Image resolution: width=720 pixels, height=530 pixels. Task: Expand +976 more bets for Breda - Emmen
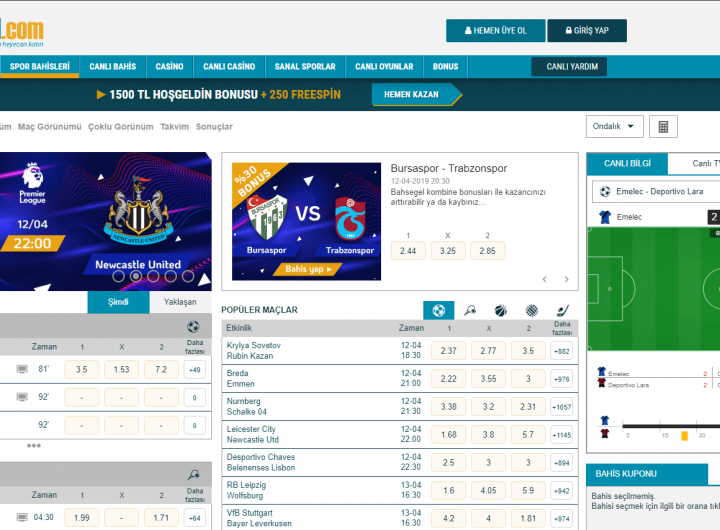(x=562, y=379)
